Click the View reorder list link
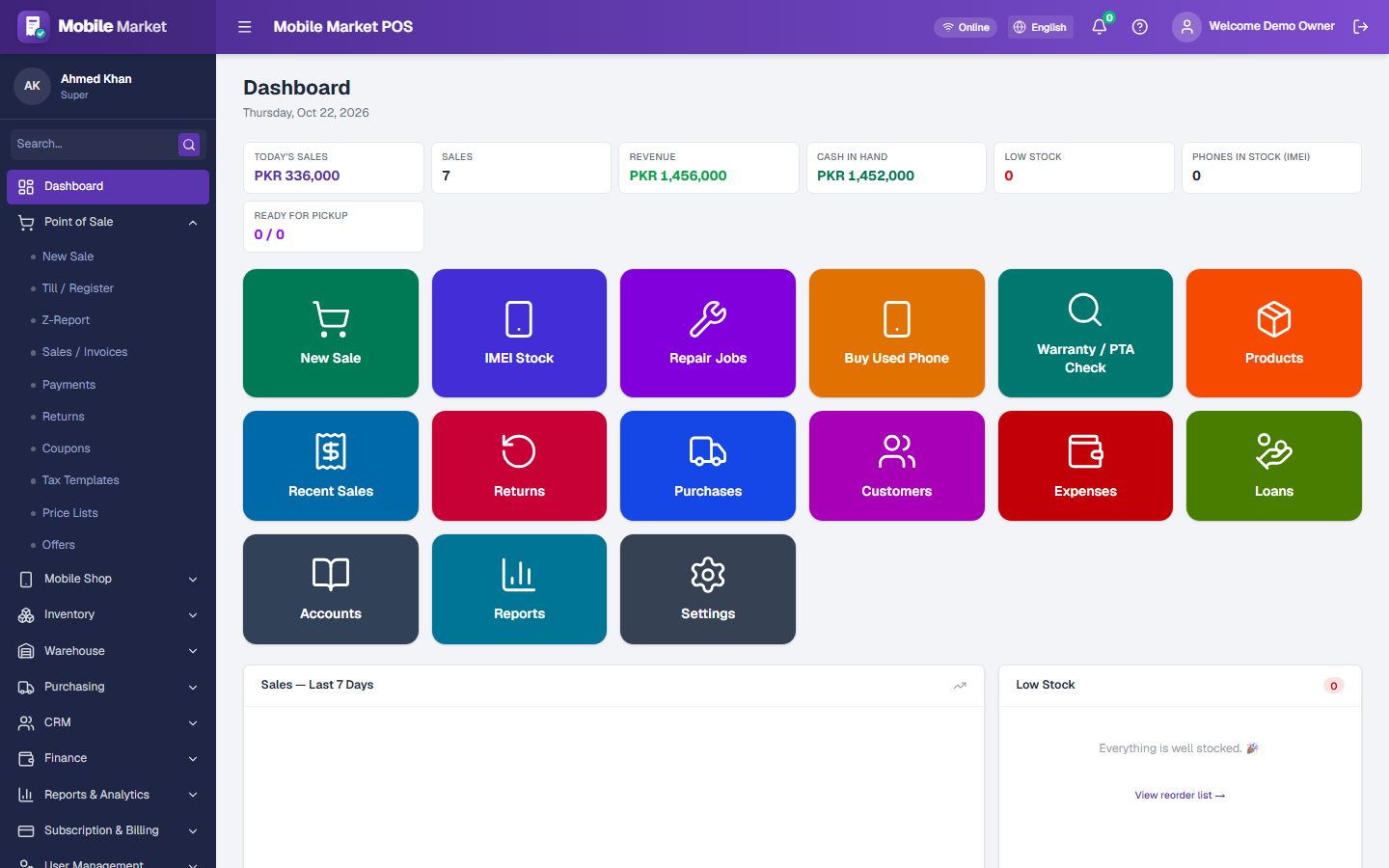Viewport: 1389px width, 868px height. [1180, 796]
